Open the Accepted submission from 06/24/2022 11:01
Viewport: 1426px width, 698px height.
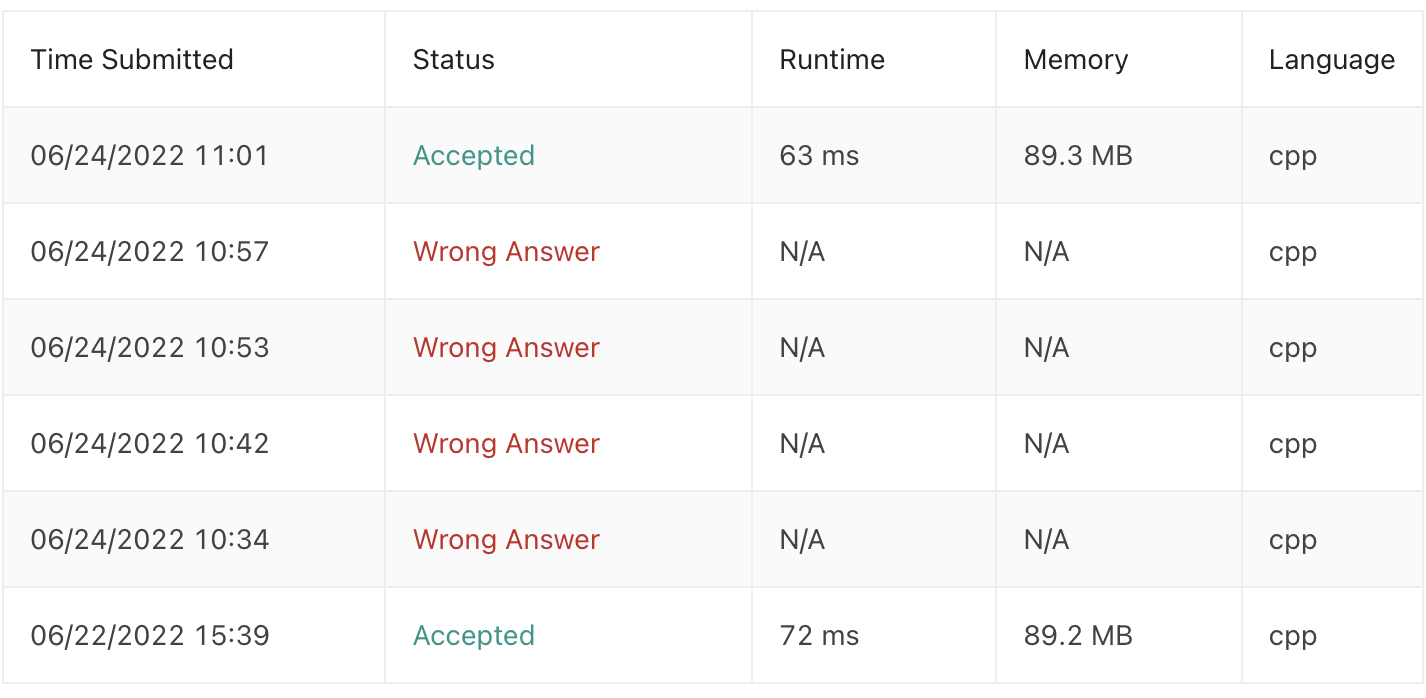click(474, 156)
